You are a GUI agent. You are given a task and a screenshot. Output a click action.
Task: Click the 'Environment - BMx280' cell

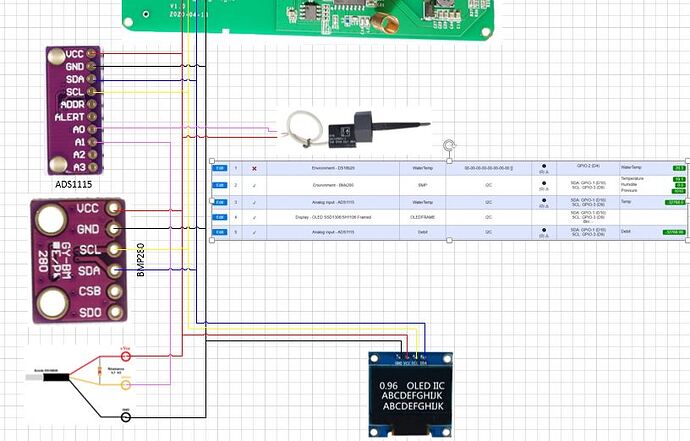click(x=333, y=185)
